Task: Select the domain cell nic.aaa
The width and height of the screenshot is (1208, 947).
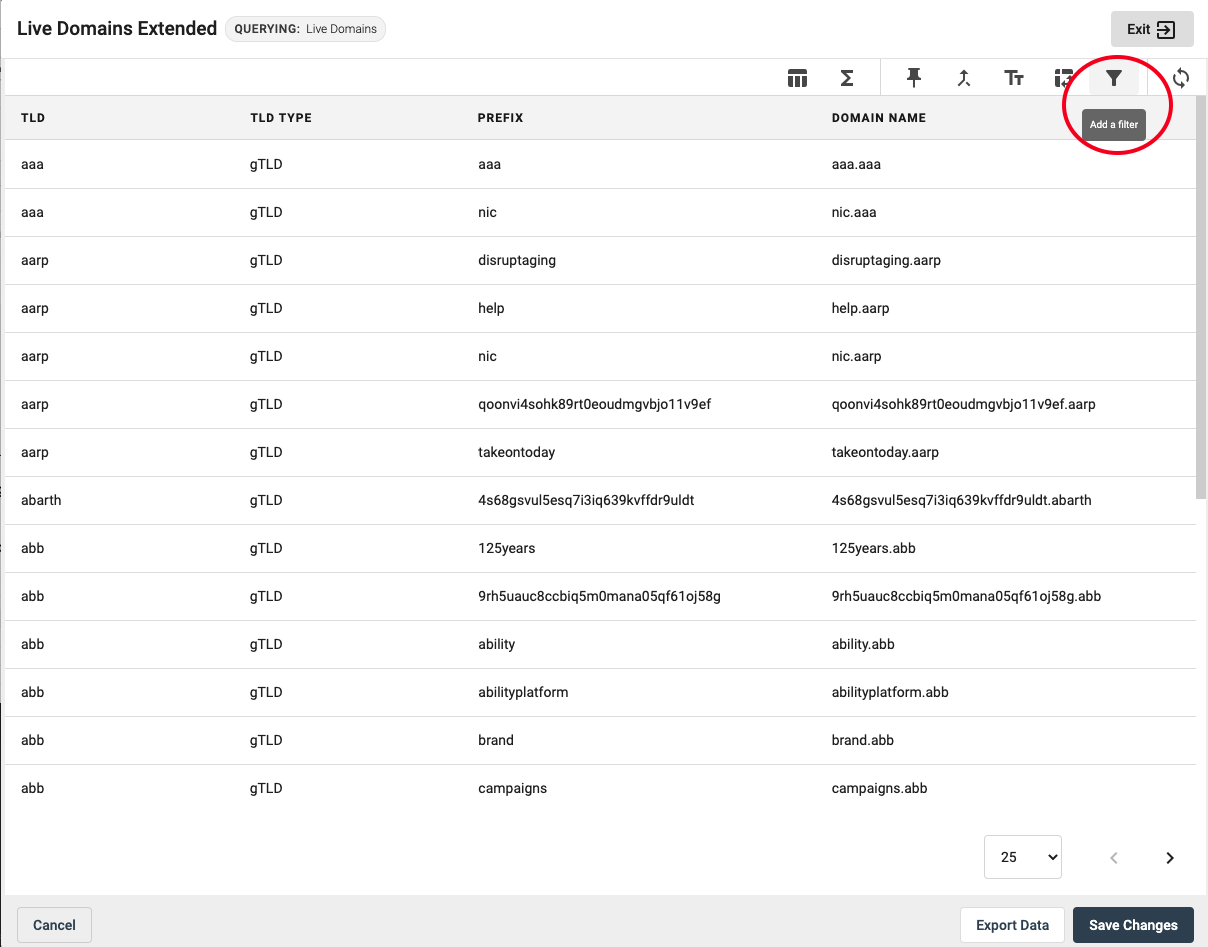Action: tap(854, 212)
